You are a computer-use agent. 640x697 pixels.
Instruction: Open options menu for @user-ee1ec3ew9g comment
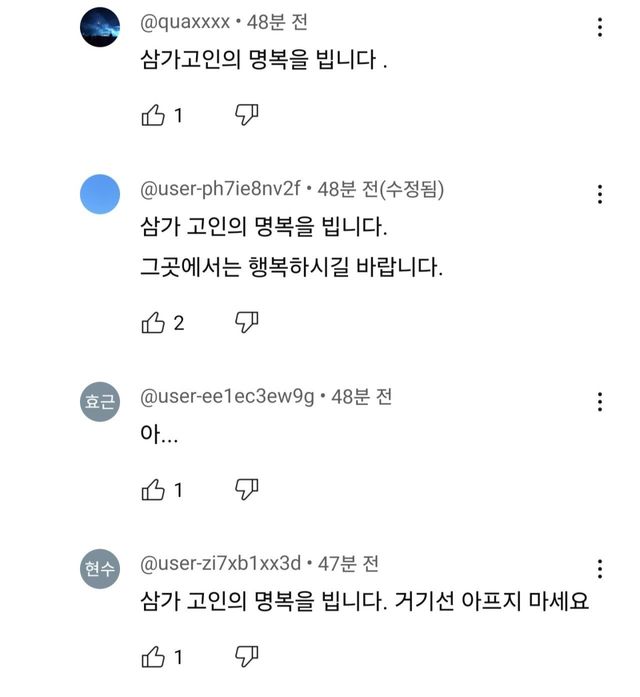click(599, 402)
